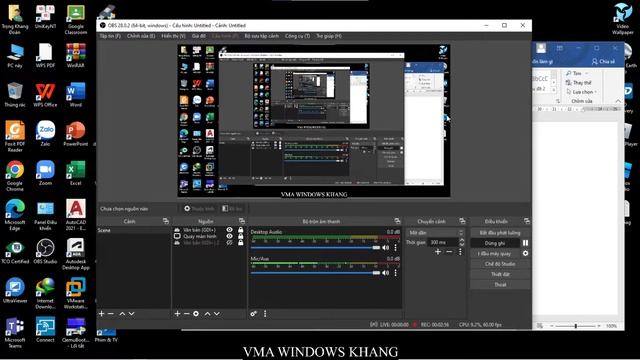Toggle Chế độ Studio mode
This screenshot has width=640, height=360.
click(500, 264)
